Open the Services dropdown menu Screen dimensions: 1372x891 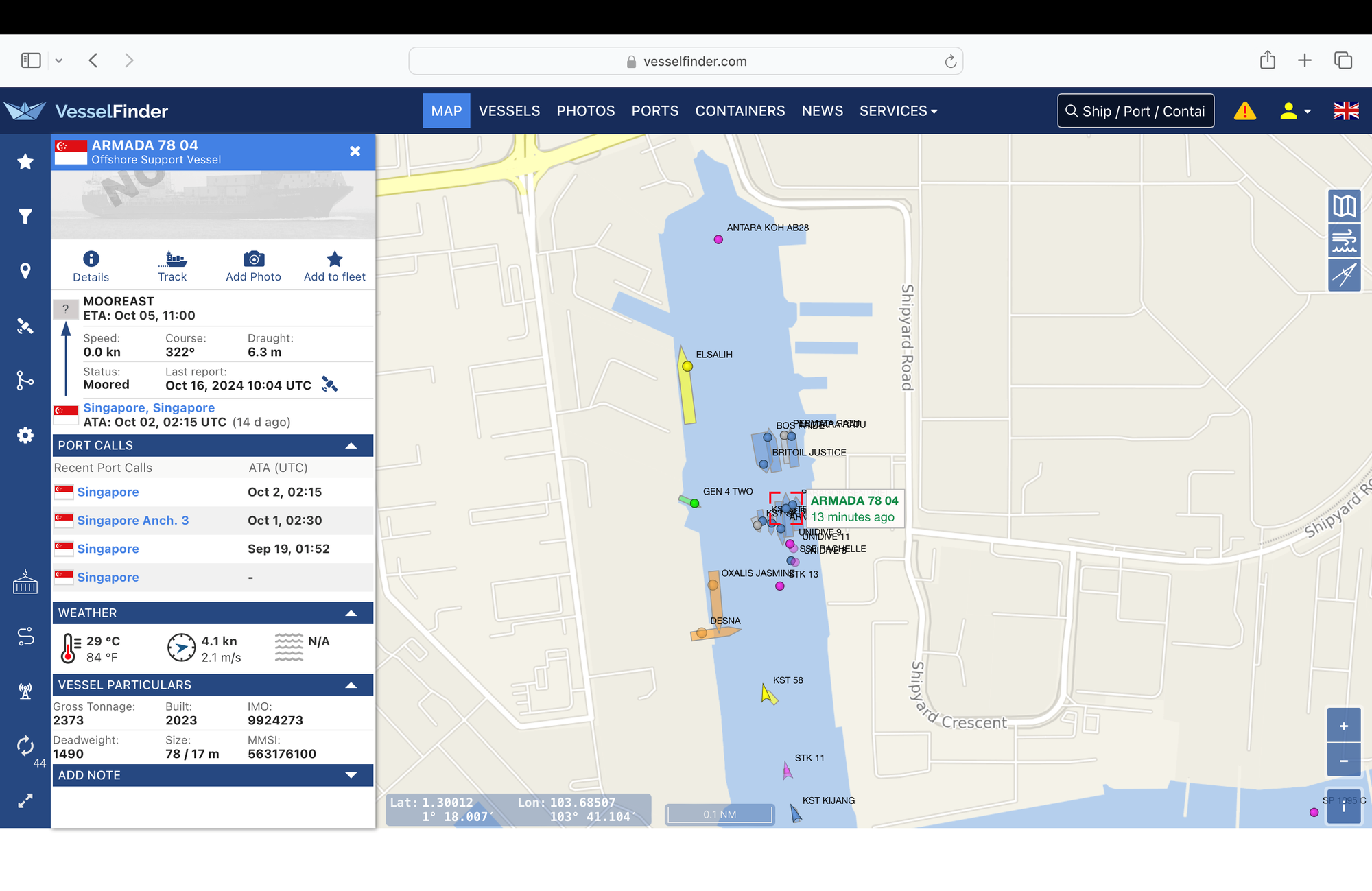pyautogui.click(x=898, y=111)
